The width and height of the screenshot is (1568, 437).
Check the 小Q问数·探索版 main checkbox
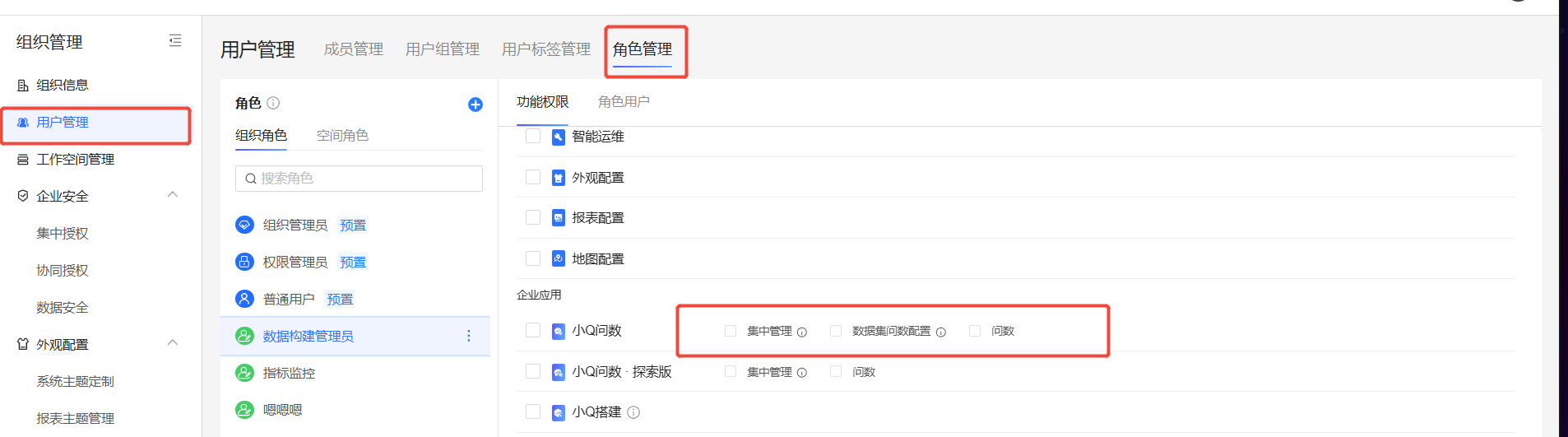coord(533,371)
